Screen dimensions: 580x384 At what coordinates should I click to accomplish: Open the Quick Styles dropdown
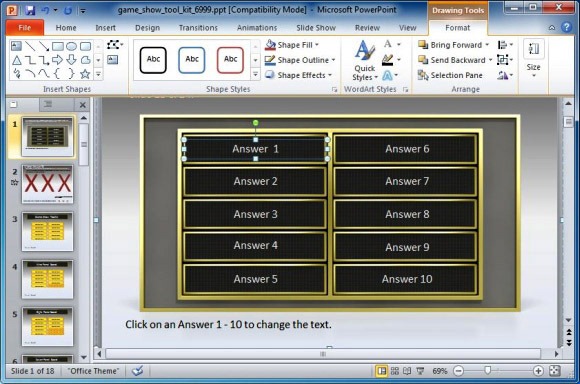pyautogui.click(x=365, y=60)
